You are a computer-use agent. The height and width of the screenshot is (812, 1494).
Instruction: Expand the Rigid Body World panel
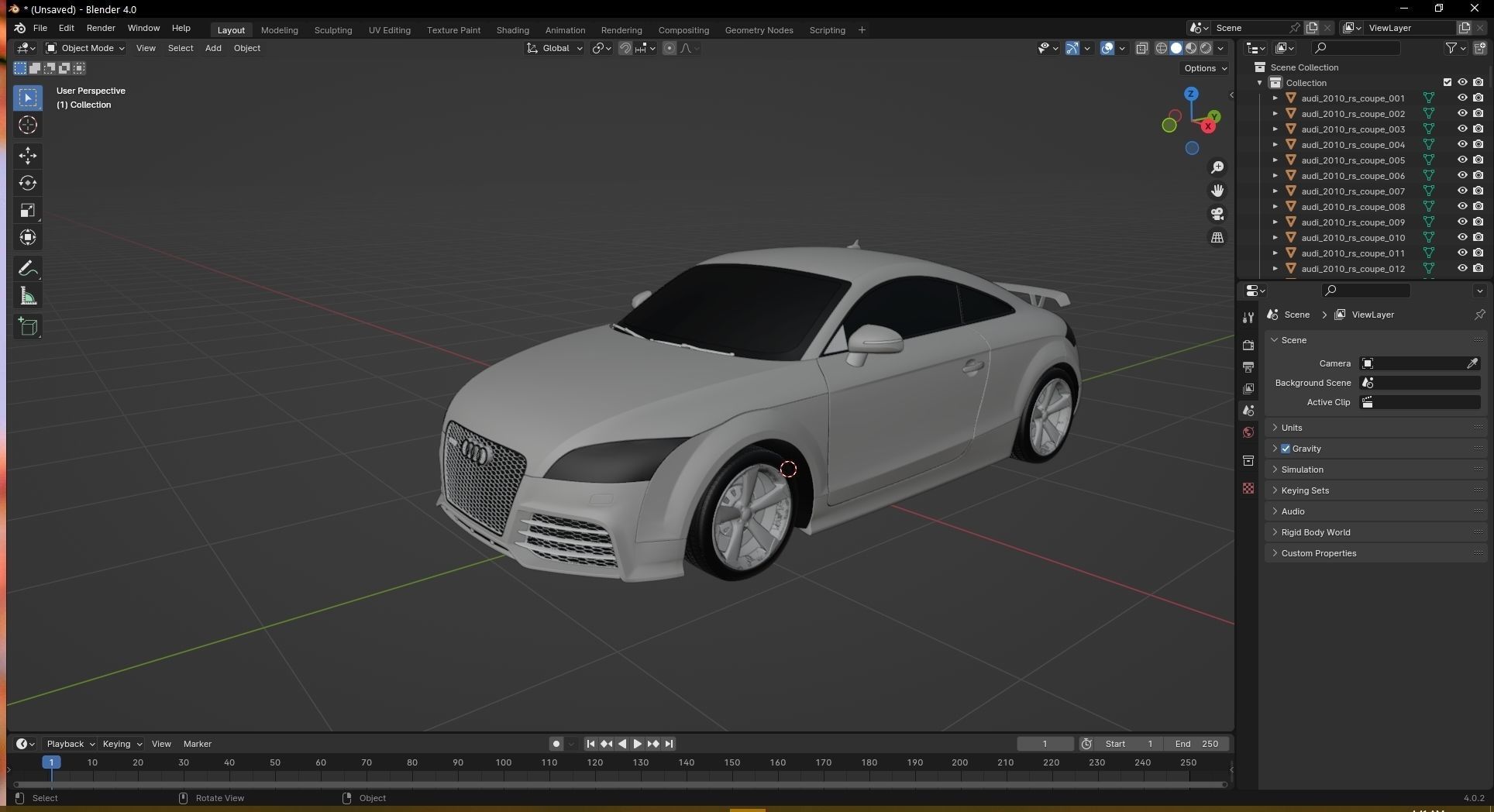(1375, 532)
